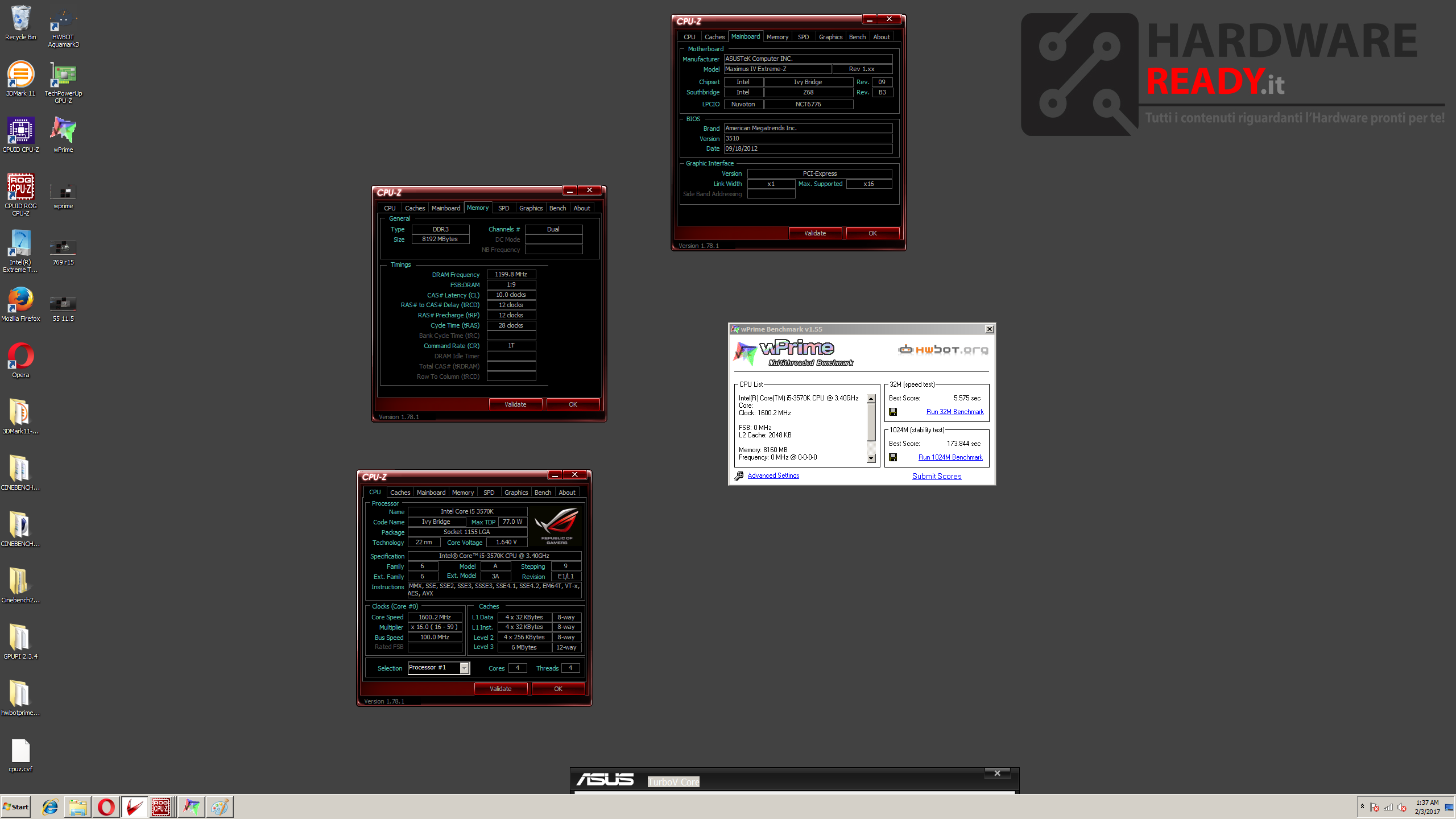Click Validate in Mainboard CPU-Z window
Screen dimensions: 1456x819
pos(814,233)
